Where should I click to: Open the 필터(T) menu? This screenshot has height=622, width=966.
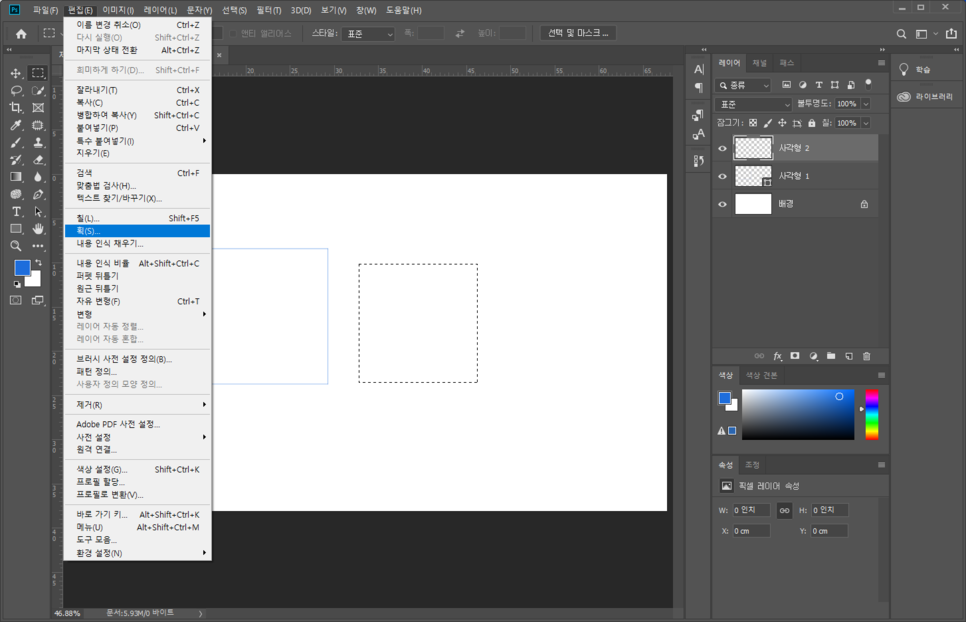(x=269, y=10)
